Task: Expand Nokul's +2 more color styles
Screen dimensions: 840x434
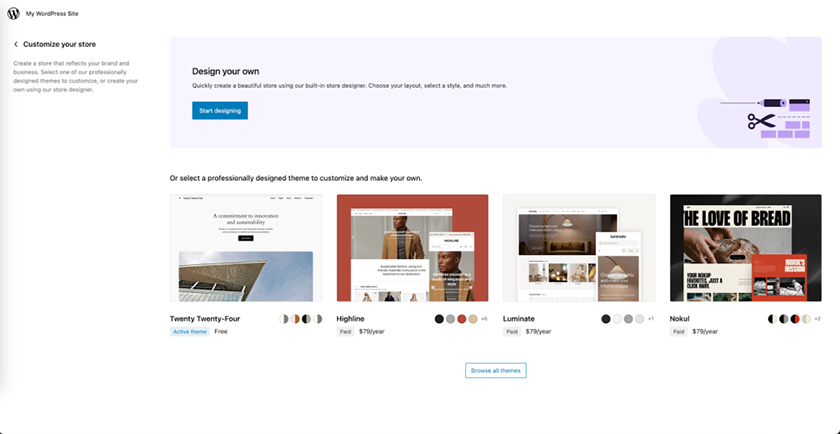Action: [x=817, y=319]
